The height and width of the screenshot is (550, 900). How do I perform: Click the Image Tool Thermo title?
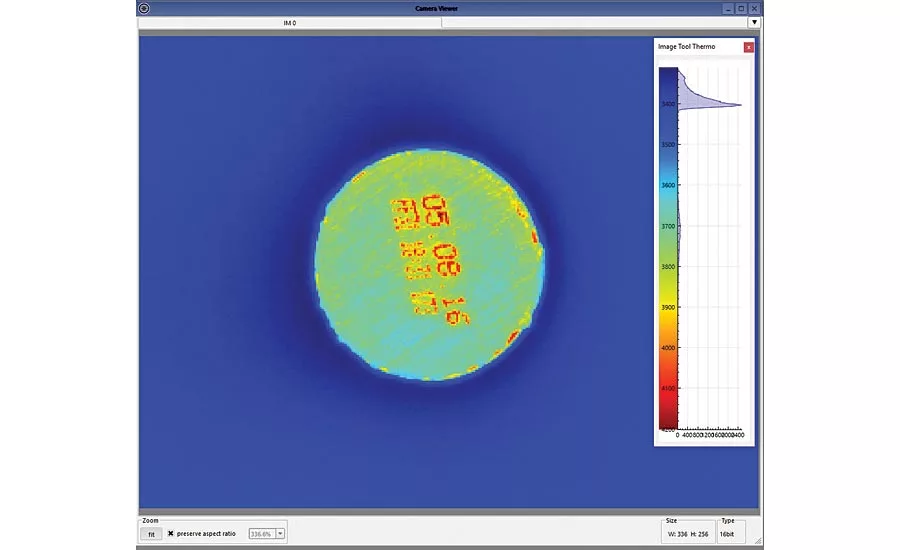686,47
